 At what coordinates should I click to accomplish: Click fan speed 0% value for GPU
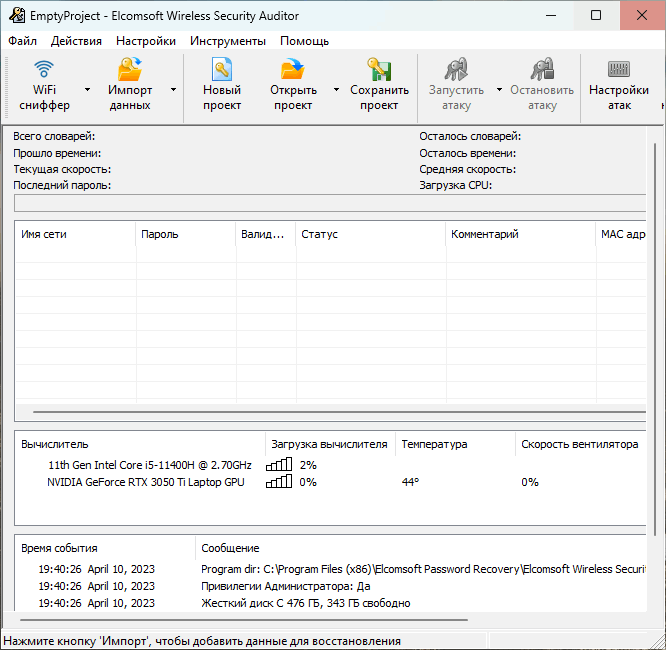click(x=530, y=482)
